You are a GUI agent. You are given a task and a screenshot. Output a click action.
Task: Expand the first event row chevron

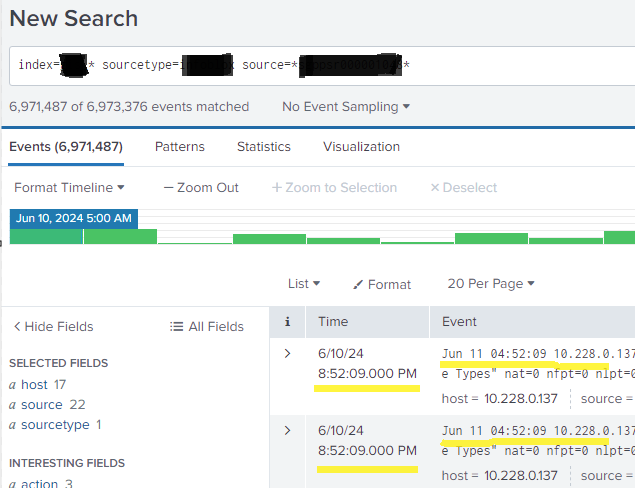288,353
